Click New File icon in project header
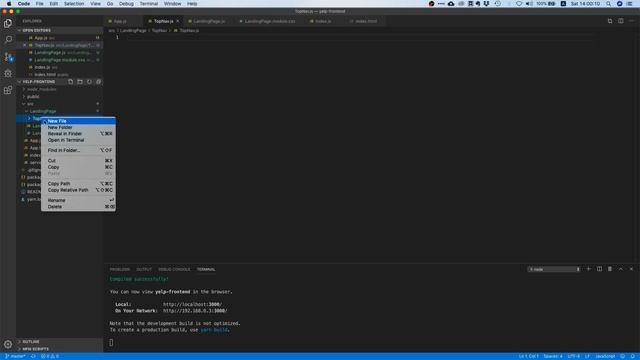 click(71, 82)
